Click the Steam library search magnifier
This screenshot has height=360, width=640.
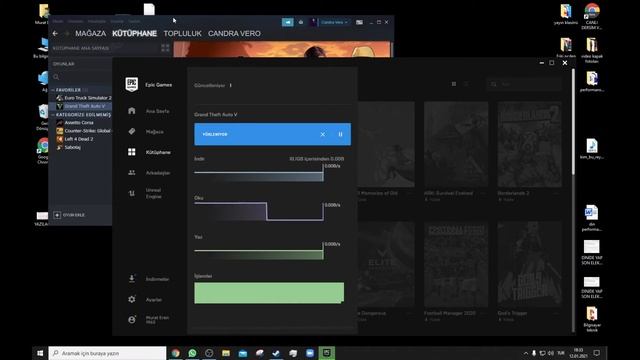[56, 77]
